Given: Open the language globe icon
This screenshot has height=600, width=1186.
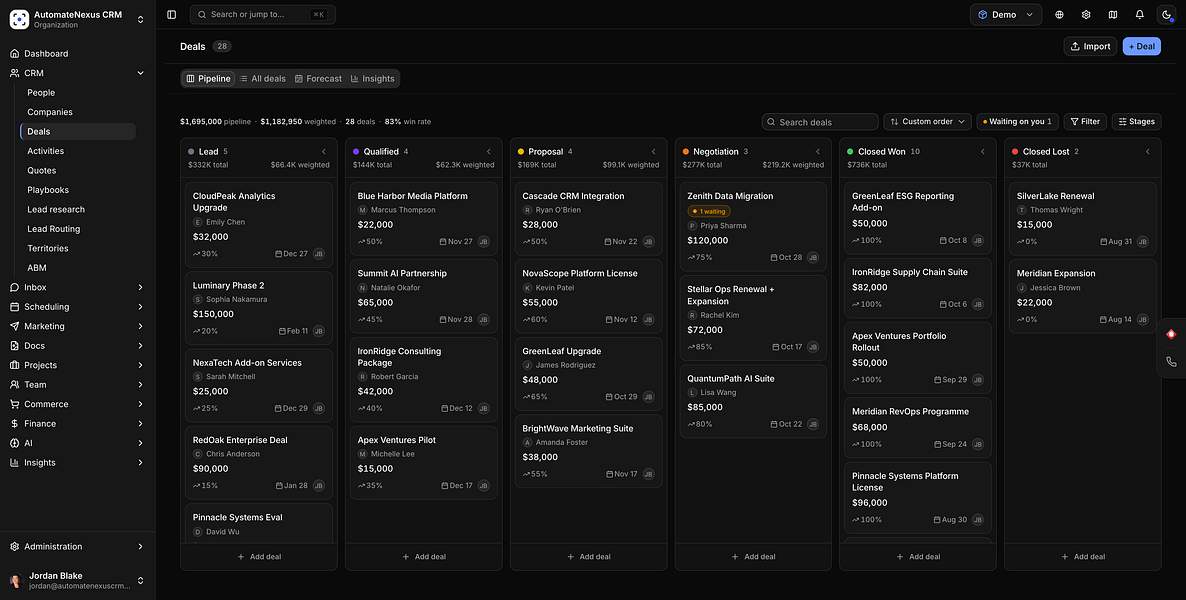Looking at the screenshot, I should (1059, 14).
